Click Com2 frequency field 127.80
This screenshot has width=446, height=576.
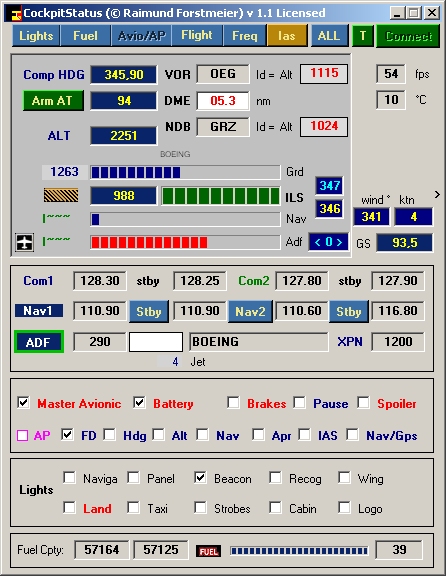tap(302, 281)
